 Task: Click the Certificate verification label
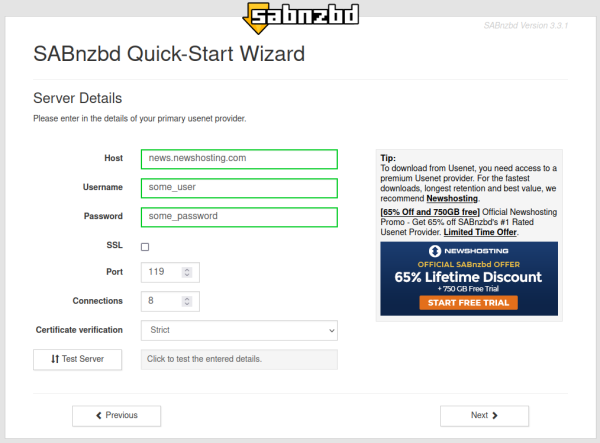[79, 330]
